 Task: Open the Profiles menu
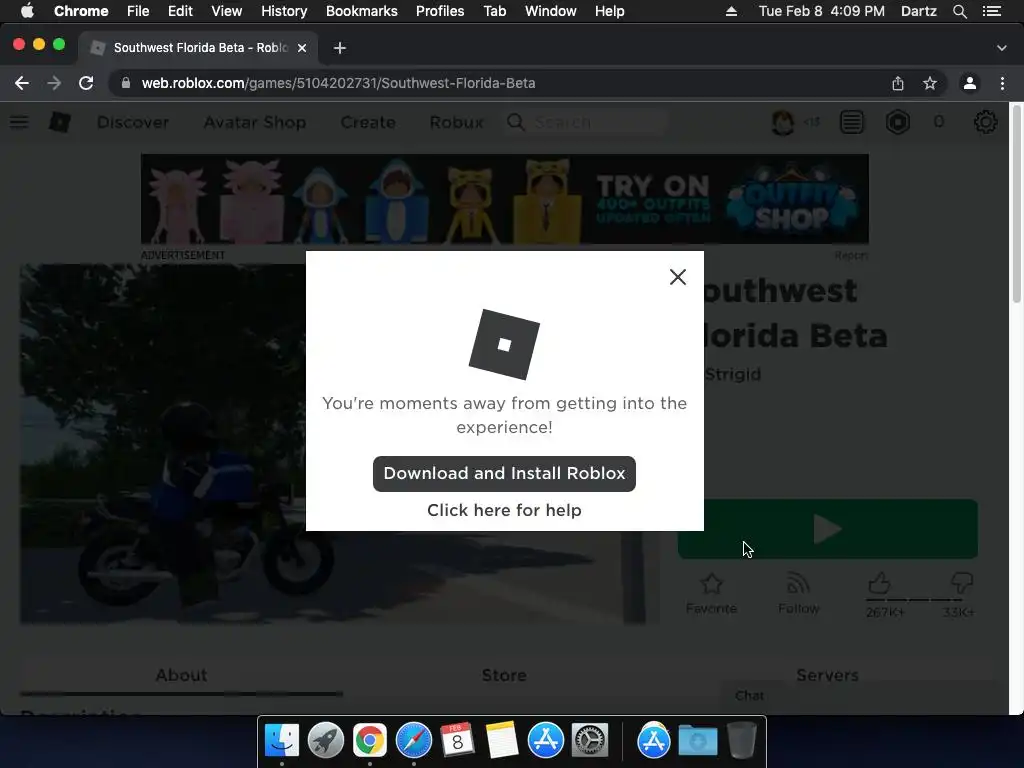440,11
